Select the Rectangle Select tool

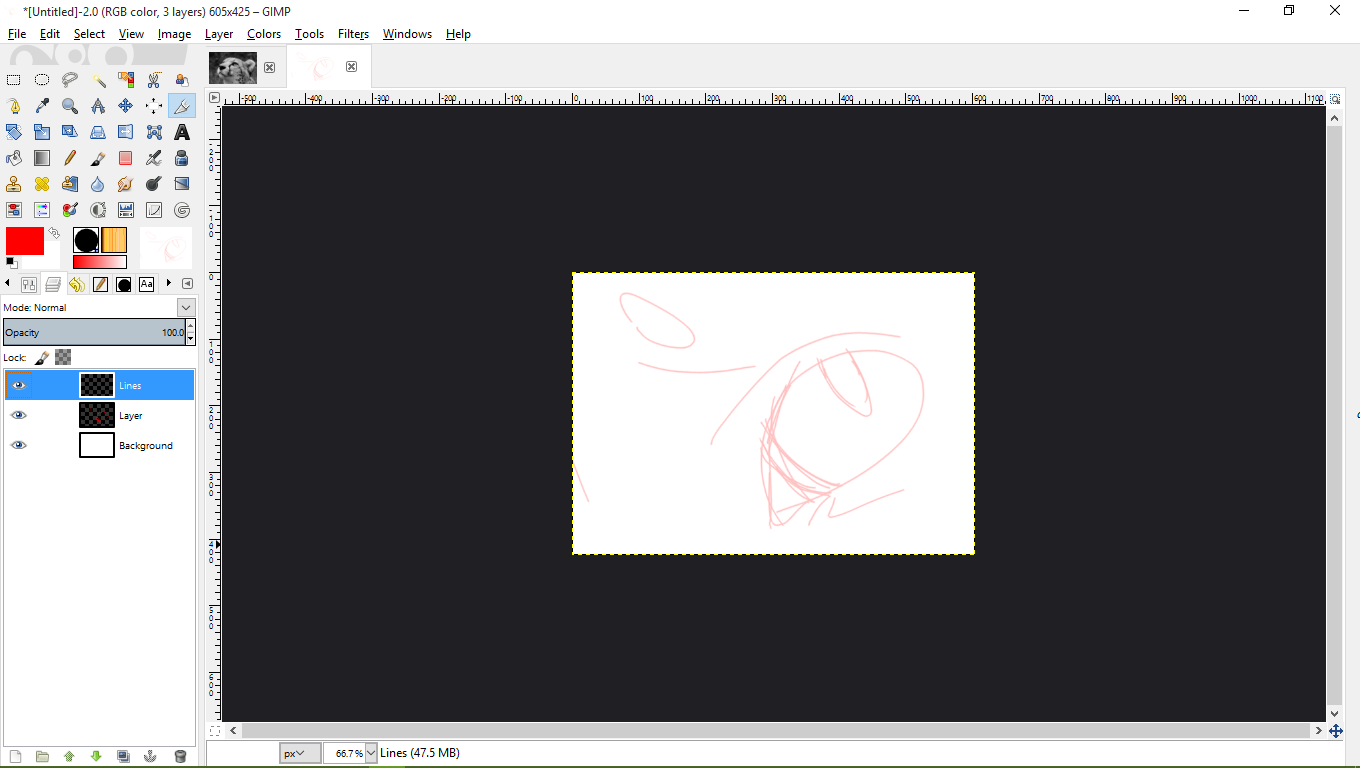click(14, 79)
